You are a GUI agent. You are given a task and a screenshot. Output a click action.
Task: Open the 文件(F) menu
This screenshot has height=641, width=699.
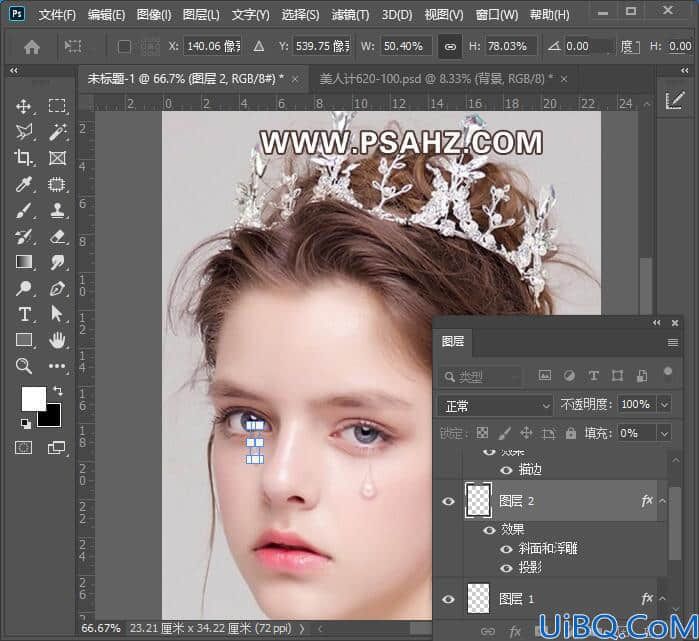tap(57, 15)
